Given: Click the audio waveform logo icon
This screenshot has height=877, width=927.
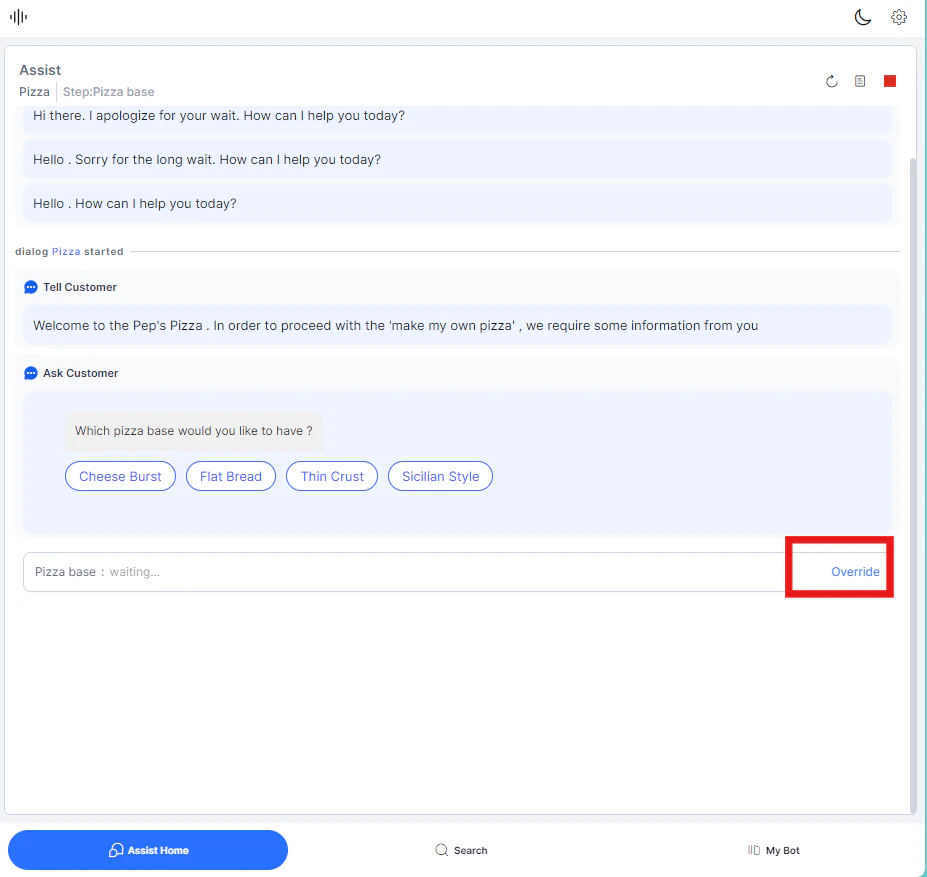Looking at the screenshot, I should (18, 17).
